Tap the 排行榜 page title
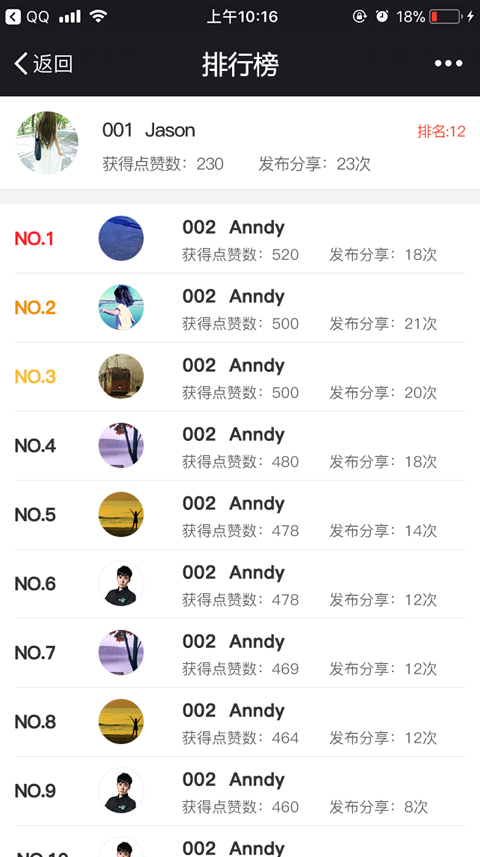 [x=241, y=64]
